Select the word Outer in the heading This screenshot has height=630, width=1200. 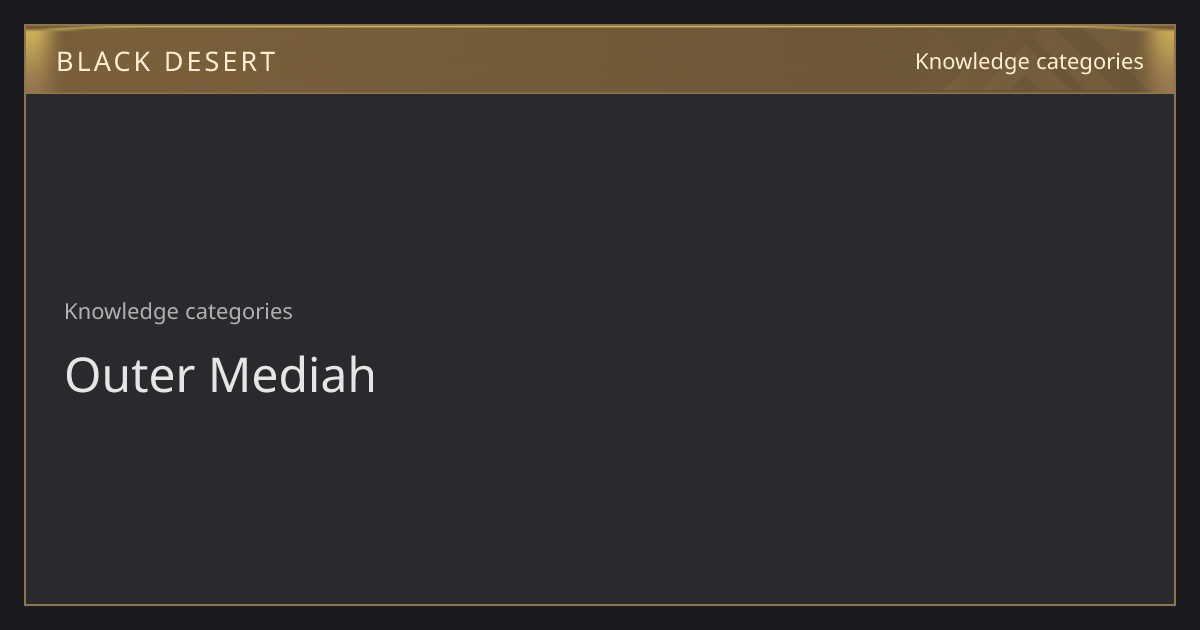(130, 375)
